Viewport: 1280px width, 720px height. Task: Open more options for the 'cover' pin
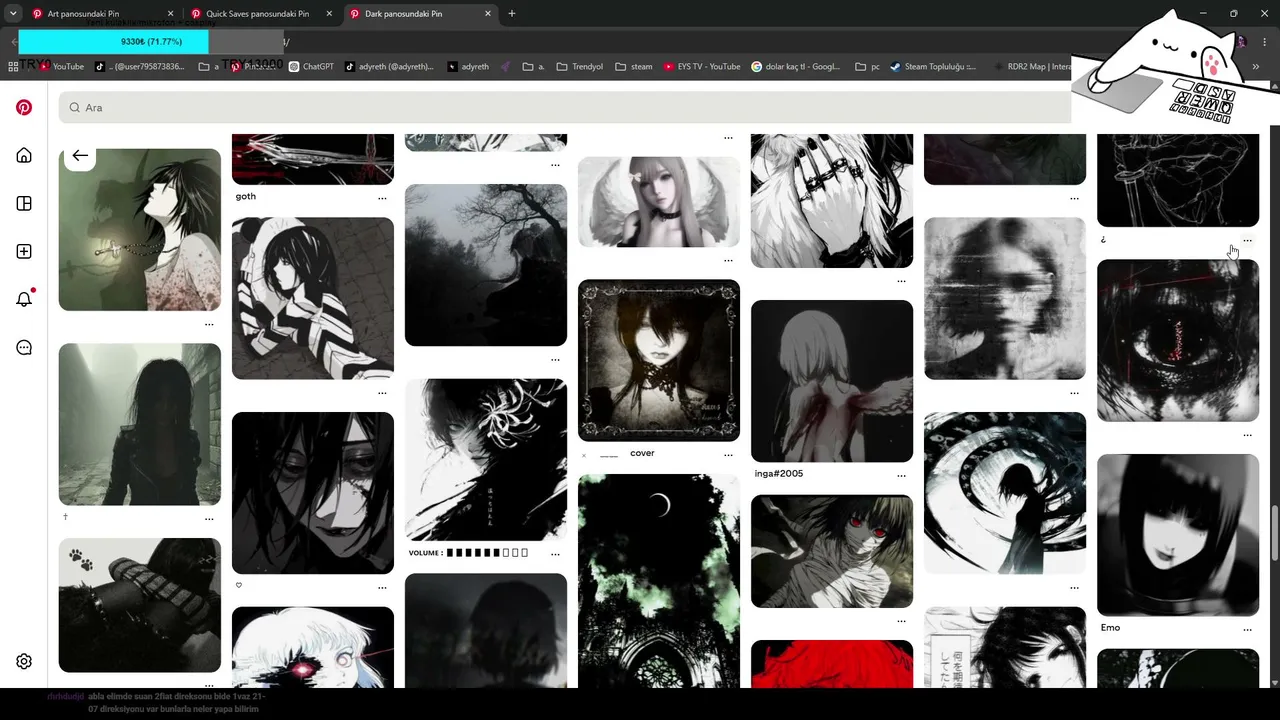click(x=728, y=455)
